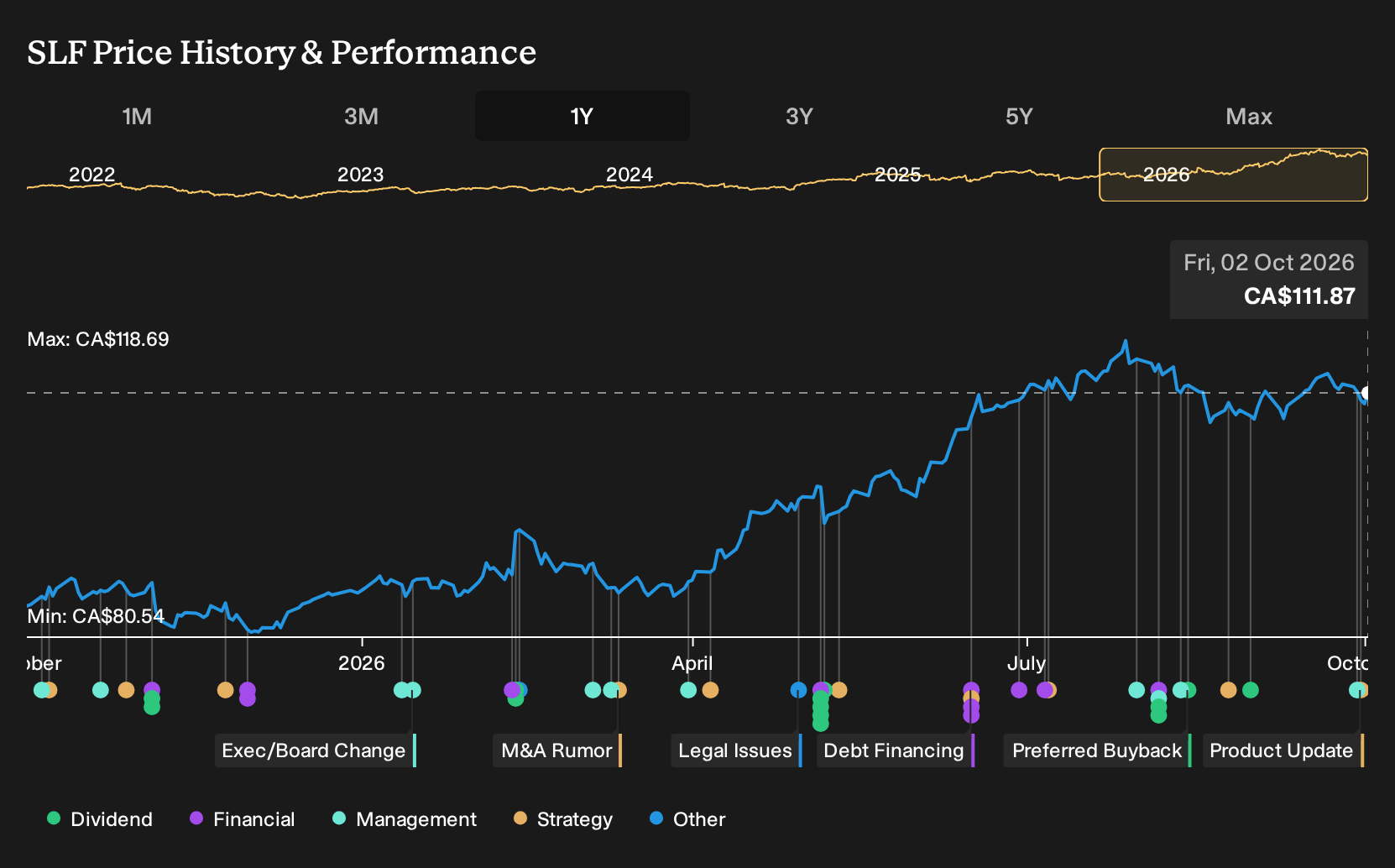Viewport: 1395px width, 868px height.
Task: Toggle the Other legend filter
Action: (687, 819)
